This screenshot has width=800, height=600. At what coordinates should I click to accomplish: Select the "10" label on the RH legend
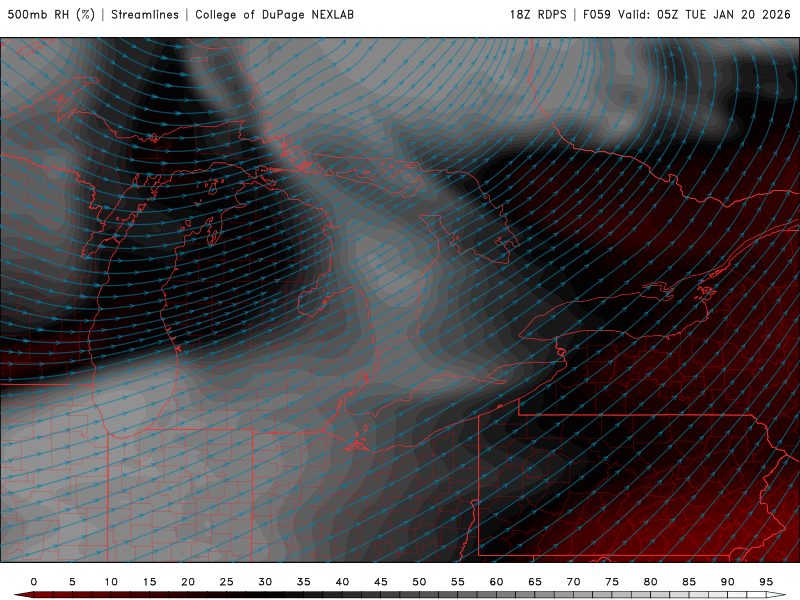(x=111, y=582)
